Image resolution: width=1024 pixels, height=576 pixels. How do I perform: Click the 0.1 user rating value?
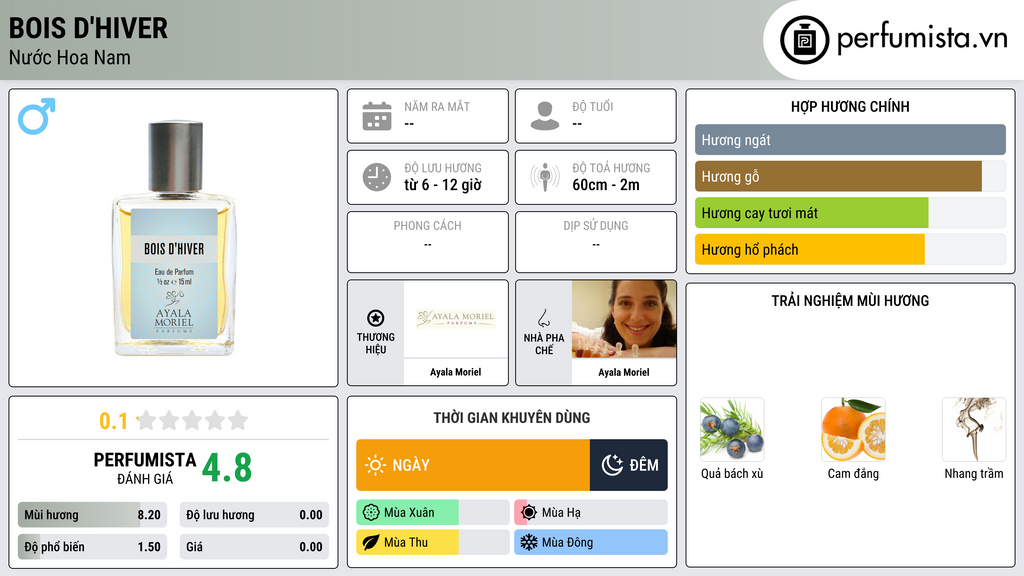pos(114,421)
